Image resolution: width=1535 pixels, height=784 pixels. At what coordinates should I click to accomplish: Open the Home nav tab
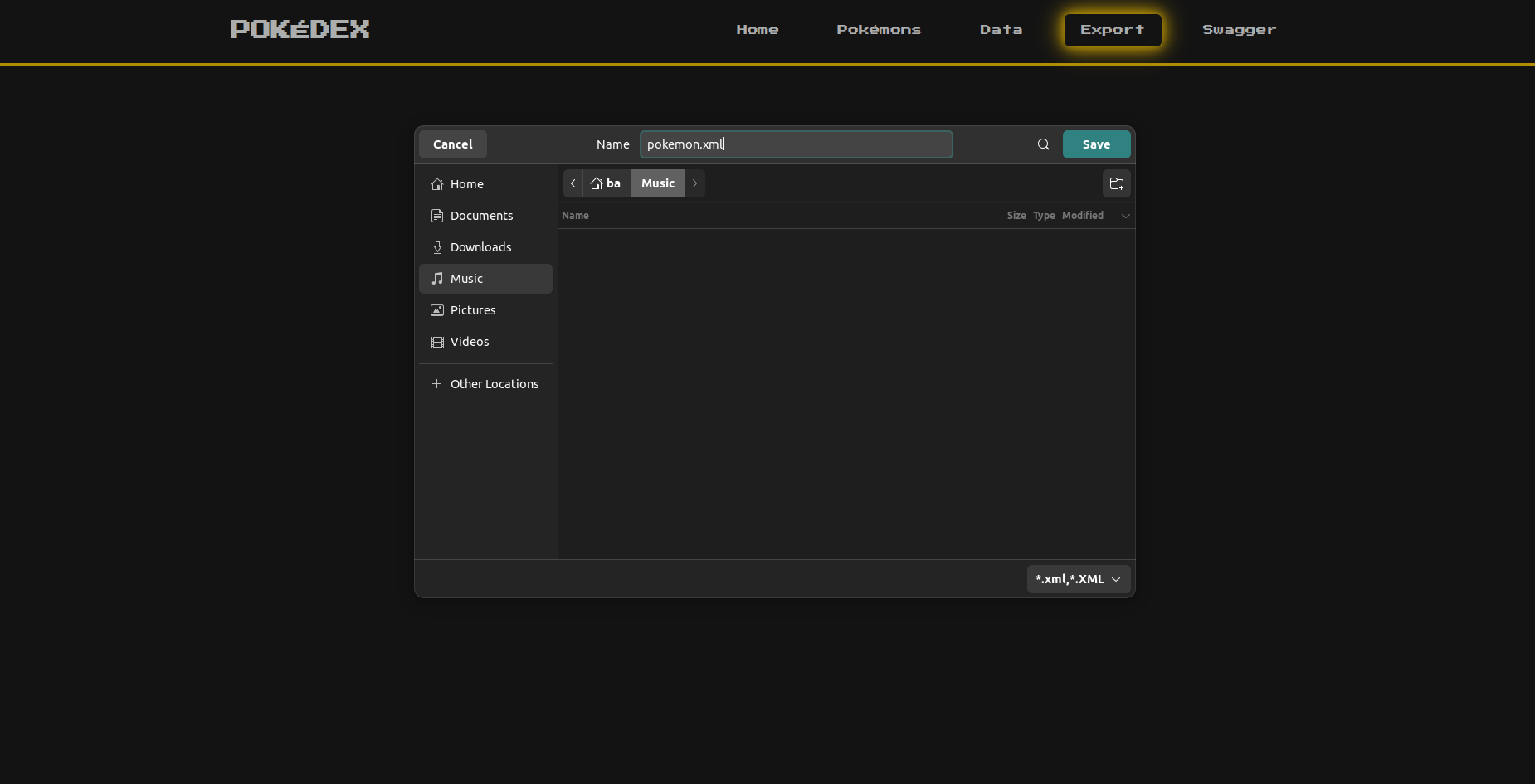point(758,30)
